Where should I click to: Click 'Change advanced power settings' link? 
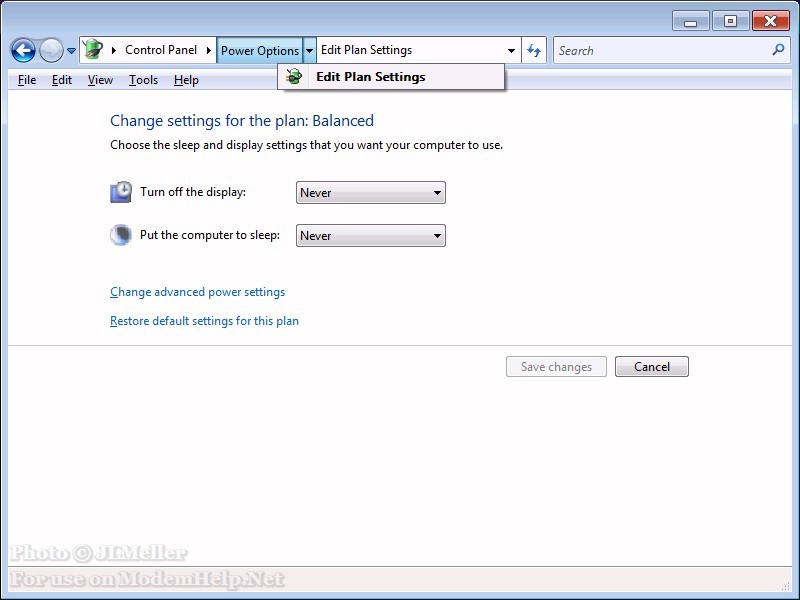[x=197, y=292]
